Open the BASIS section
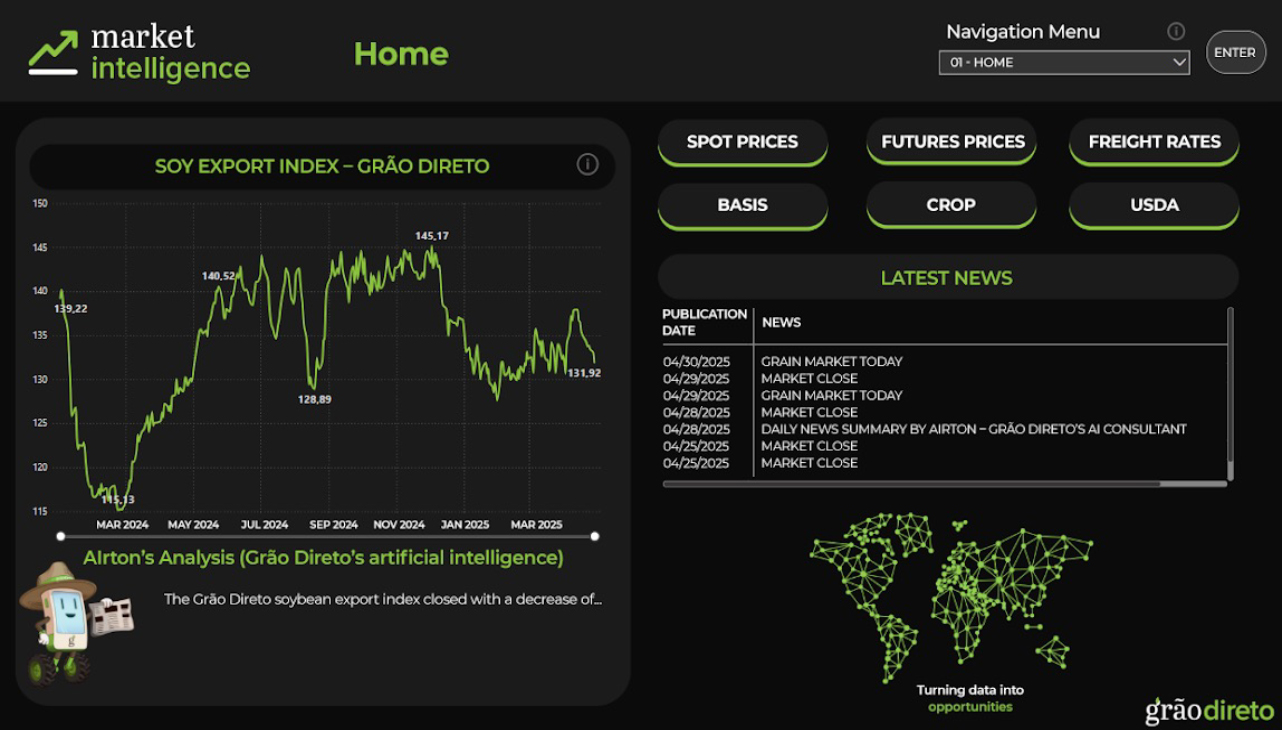The image size is (1282, 730). pyautogui.click(x=742, y=205)
